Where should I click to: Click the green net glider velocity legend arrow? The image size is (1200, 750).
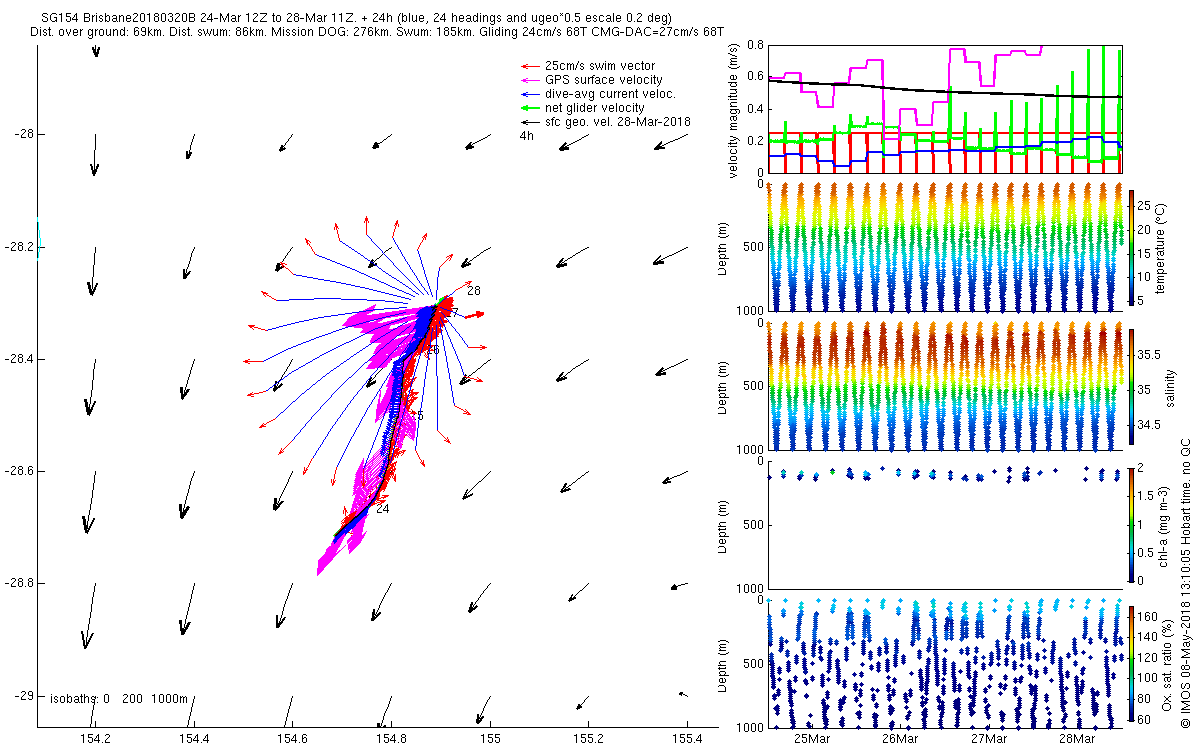(529, 108)
